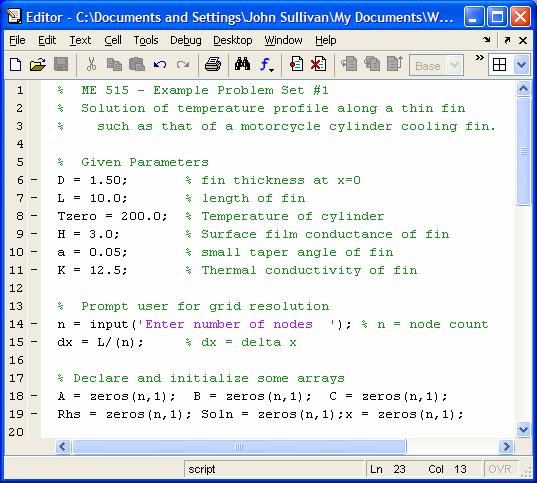
Task: Open the function list dropdown
Action: (266, 64)
